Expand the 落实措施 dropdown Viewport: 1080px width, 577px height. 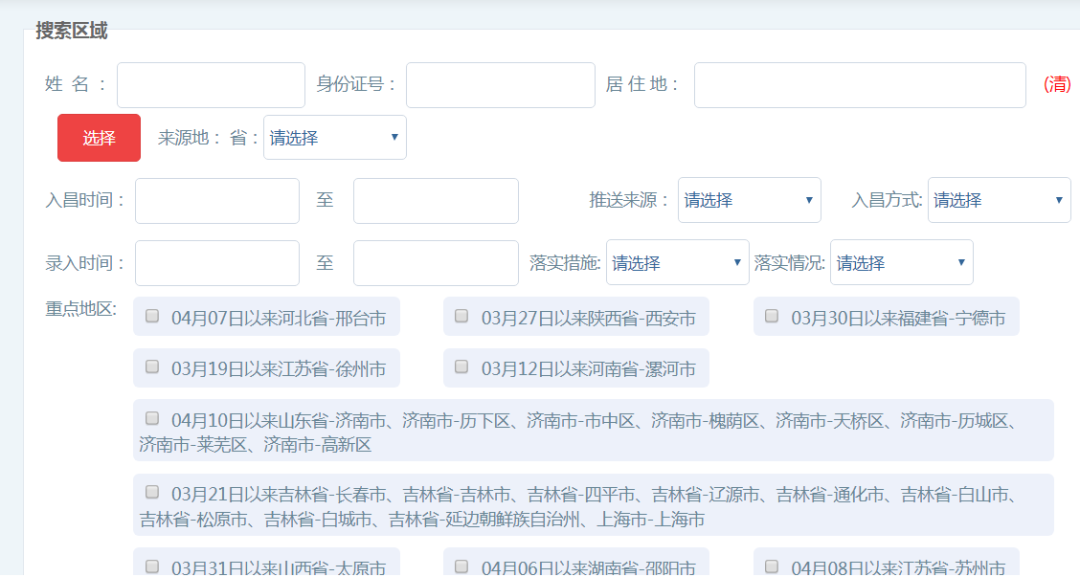677,263
